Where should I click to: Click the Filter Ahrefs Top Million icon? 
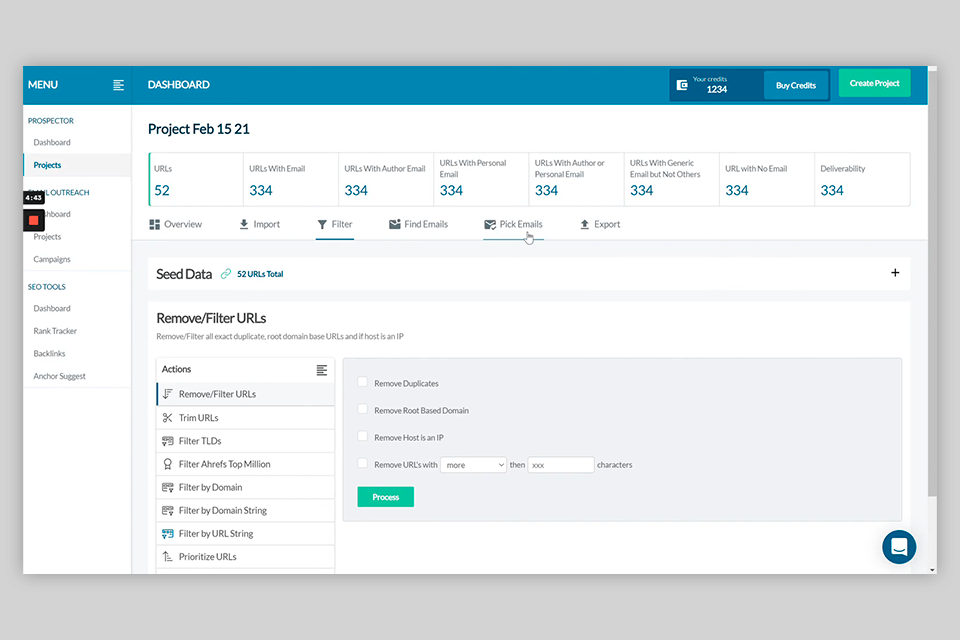(x=167, y=464)
